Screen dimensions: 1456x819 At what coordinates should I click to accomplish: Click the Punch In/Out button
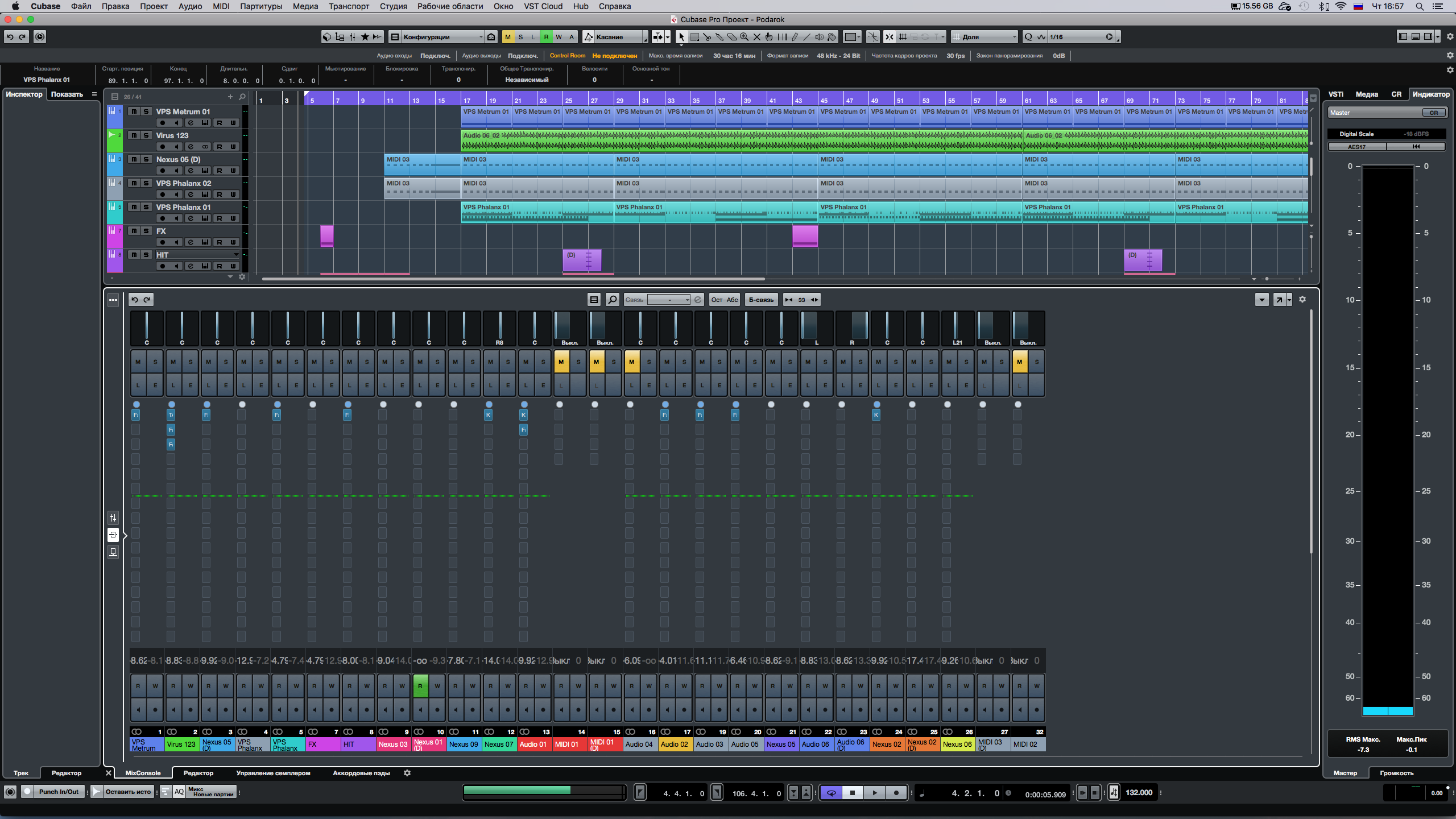click(59, 792)
